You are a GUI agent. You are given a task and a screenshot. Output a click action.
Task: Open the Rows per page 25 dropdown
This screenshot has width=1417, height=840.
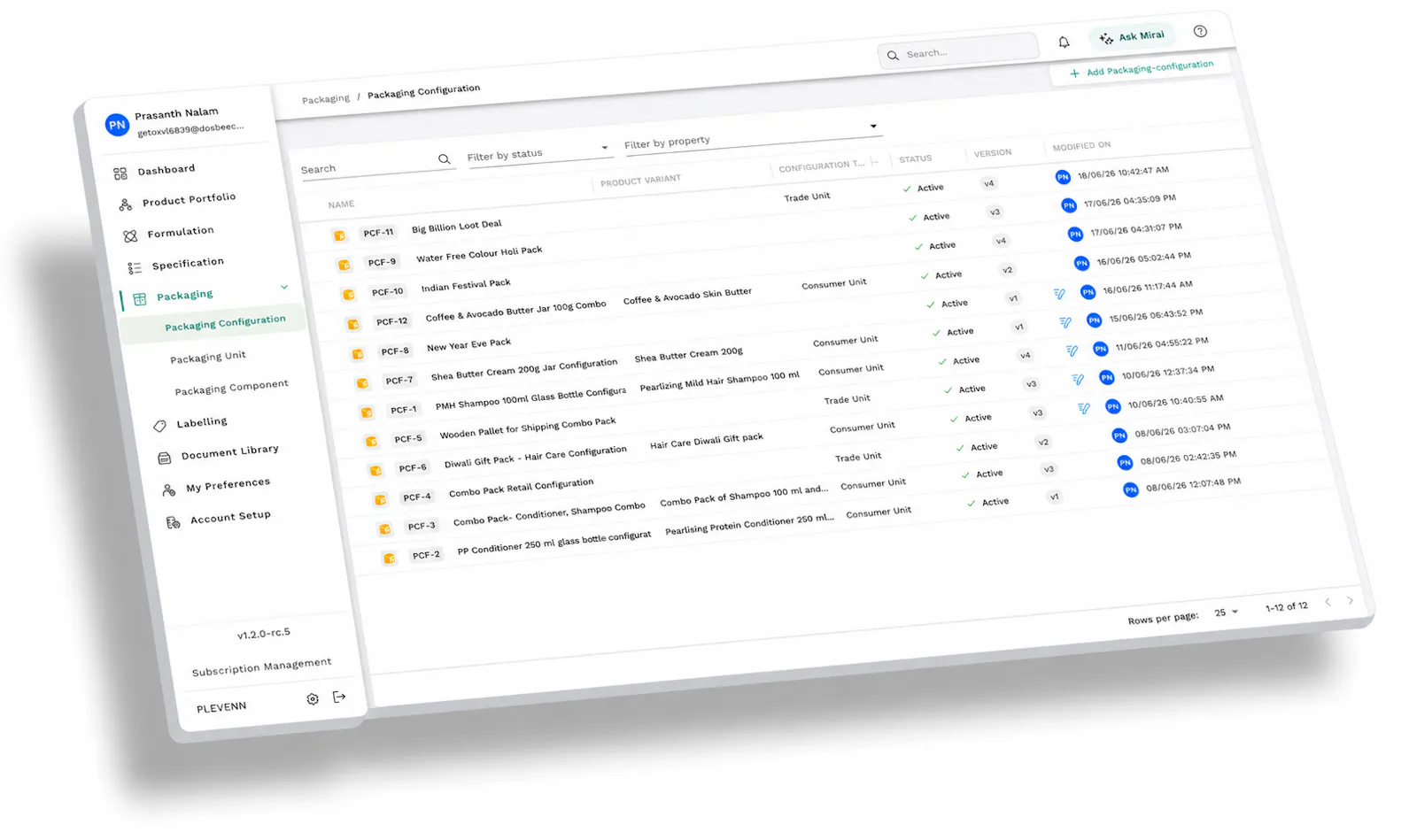point(1226,613)
